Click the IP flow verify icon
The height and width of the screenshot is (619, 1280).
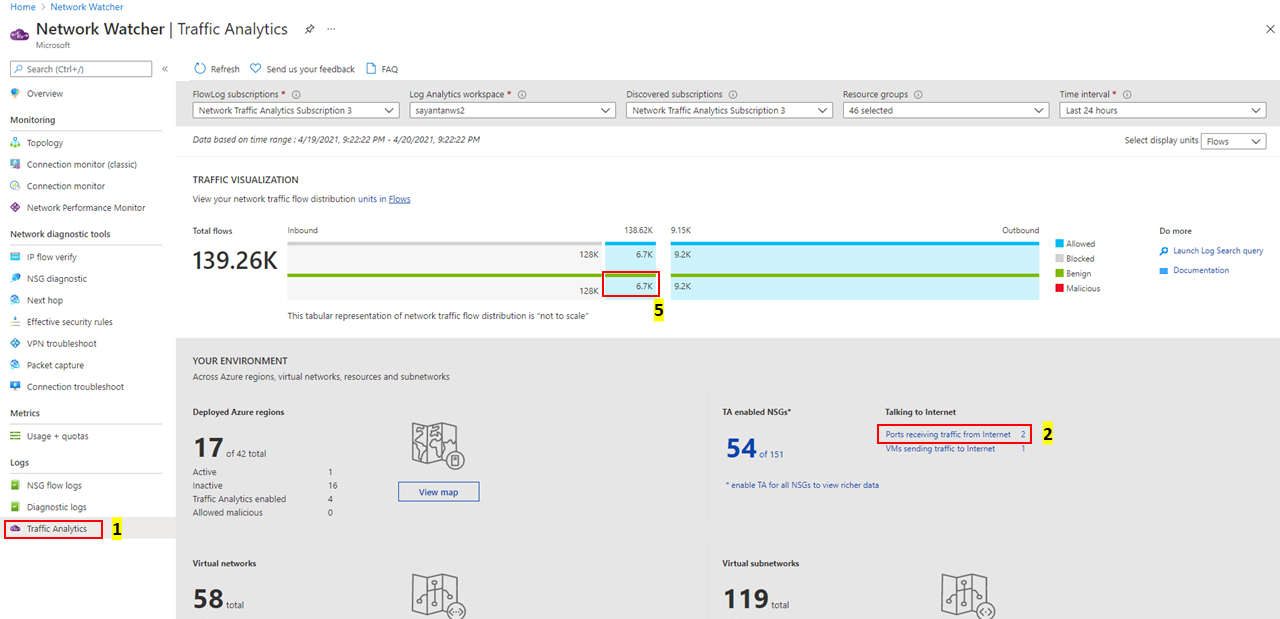(15, 257)
